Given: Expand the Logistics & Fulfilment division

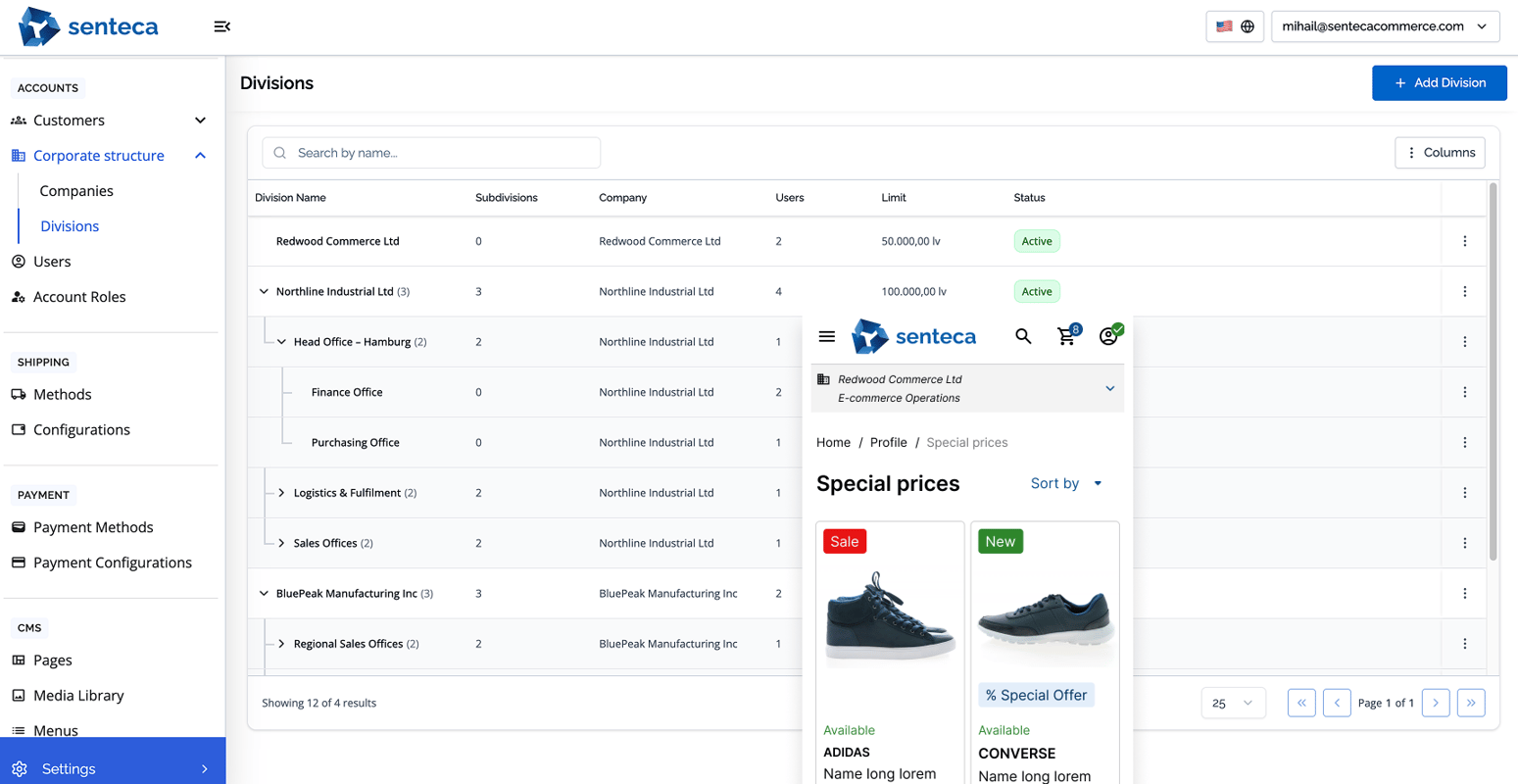Looking at the screenshot, I should [282, 493].
